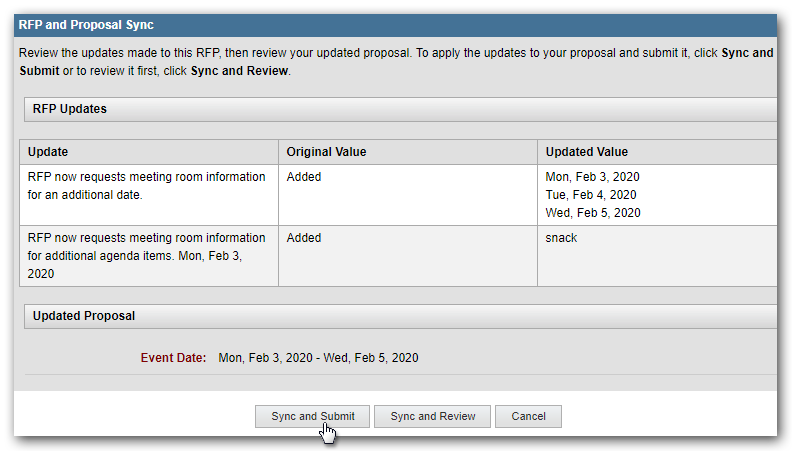Image resolution: width=792 pixels, height=451 pixels.
Task: Click the RFP and Proposal Sync title bar
Action: 87,24
